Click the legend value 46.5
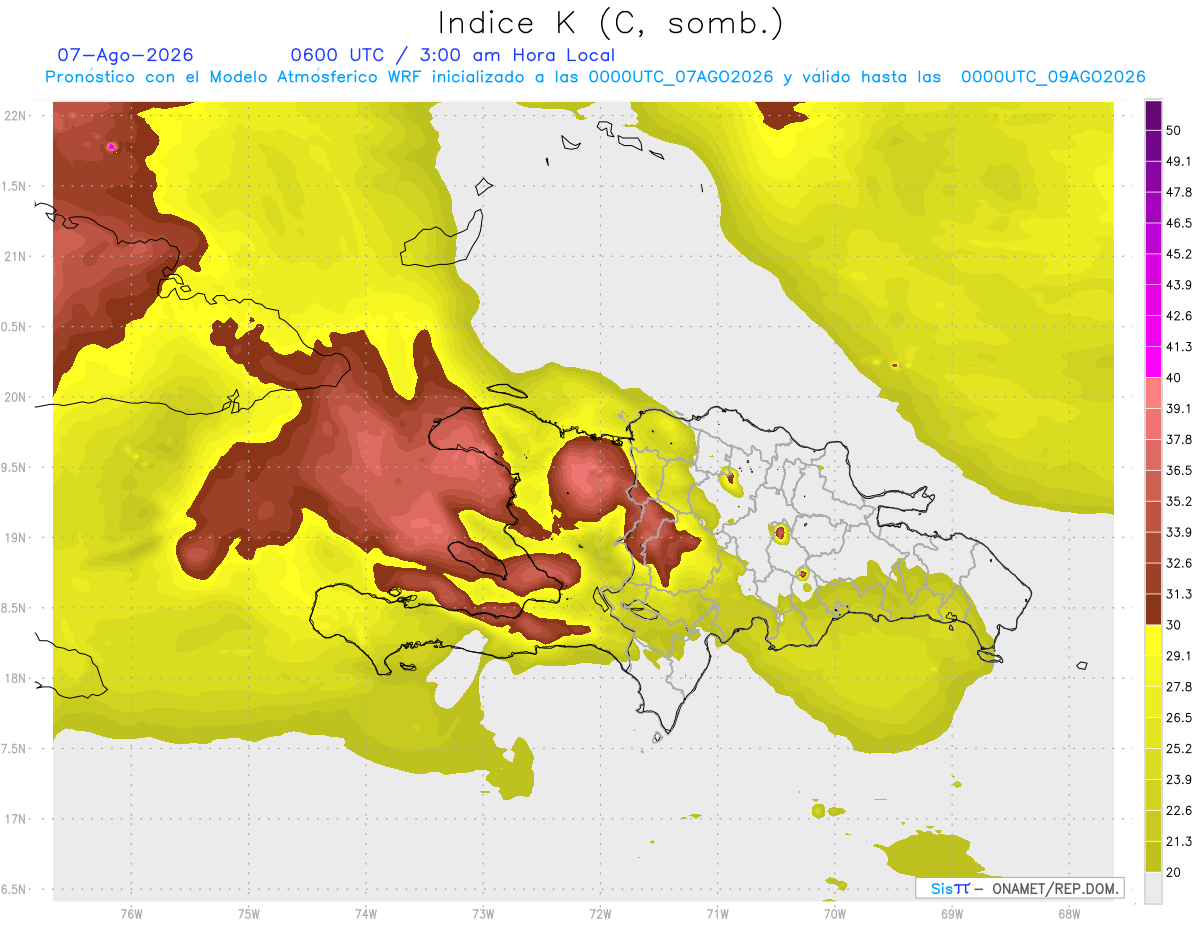Screen dimensions: 1200x927 tap(1177, 223)
